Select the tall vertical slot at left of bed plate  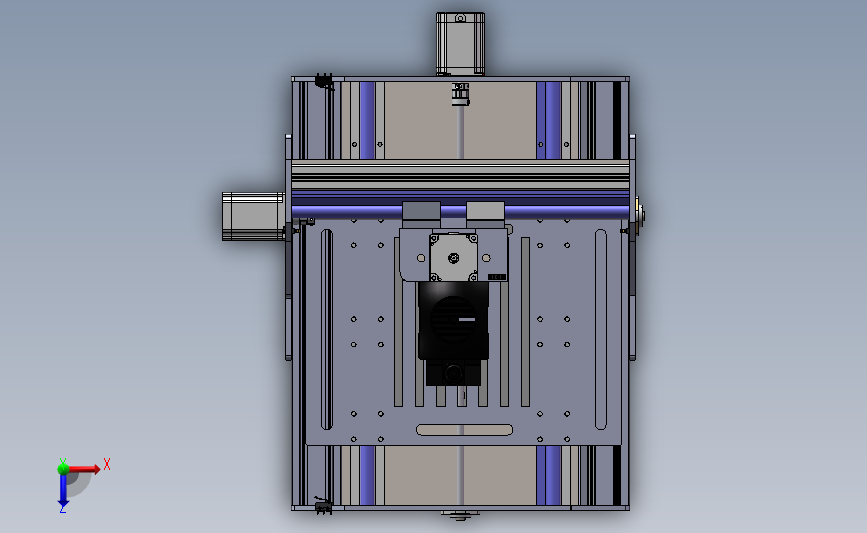pyautogui.click(x=326, y=330)
